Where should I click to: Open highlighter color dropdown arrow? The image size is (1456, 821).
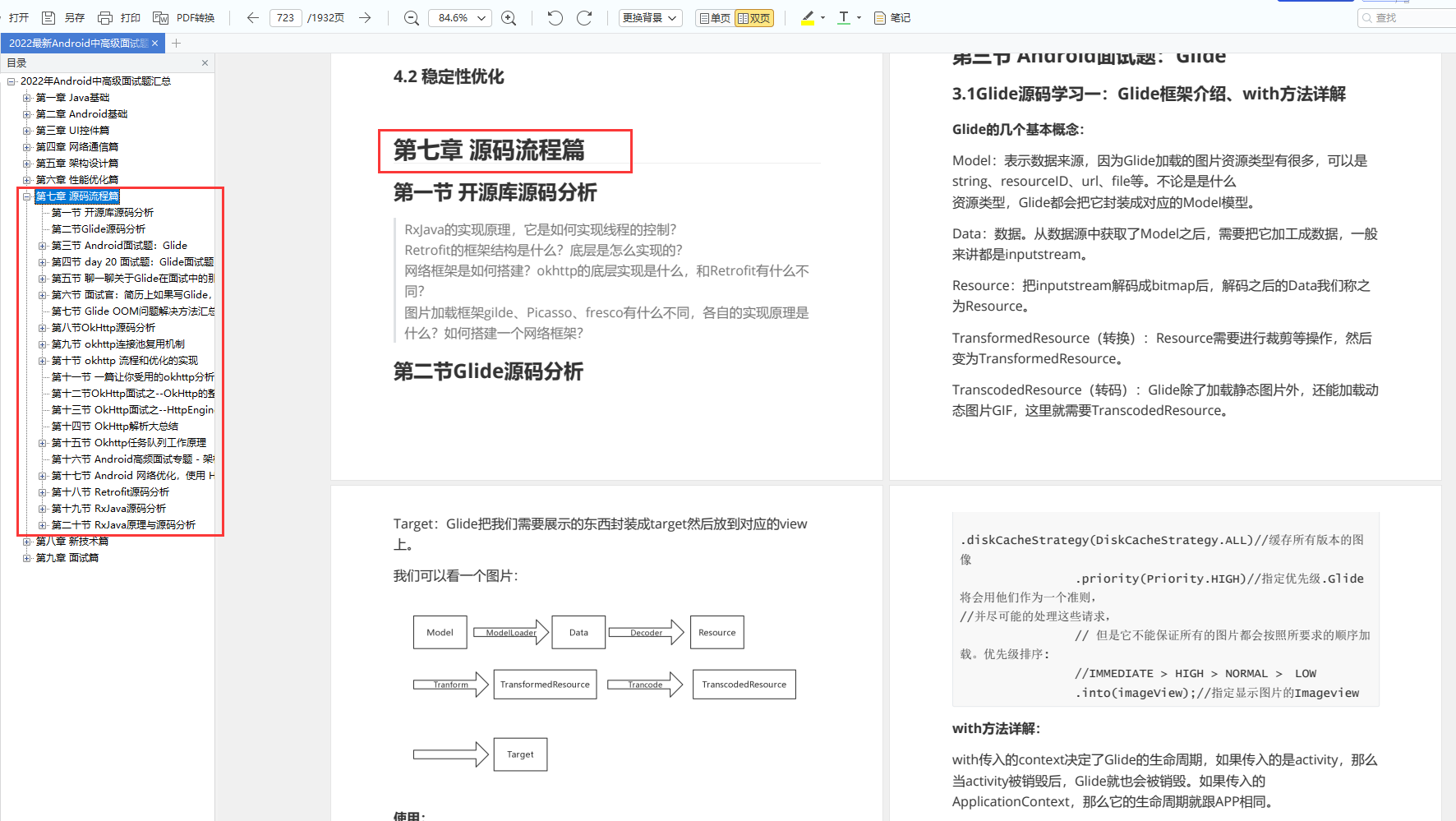(822, 18)
